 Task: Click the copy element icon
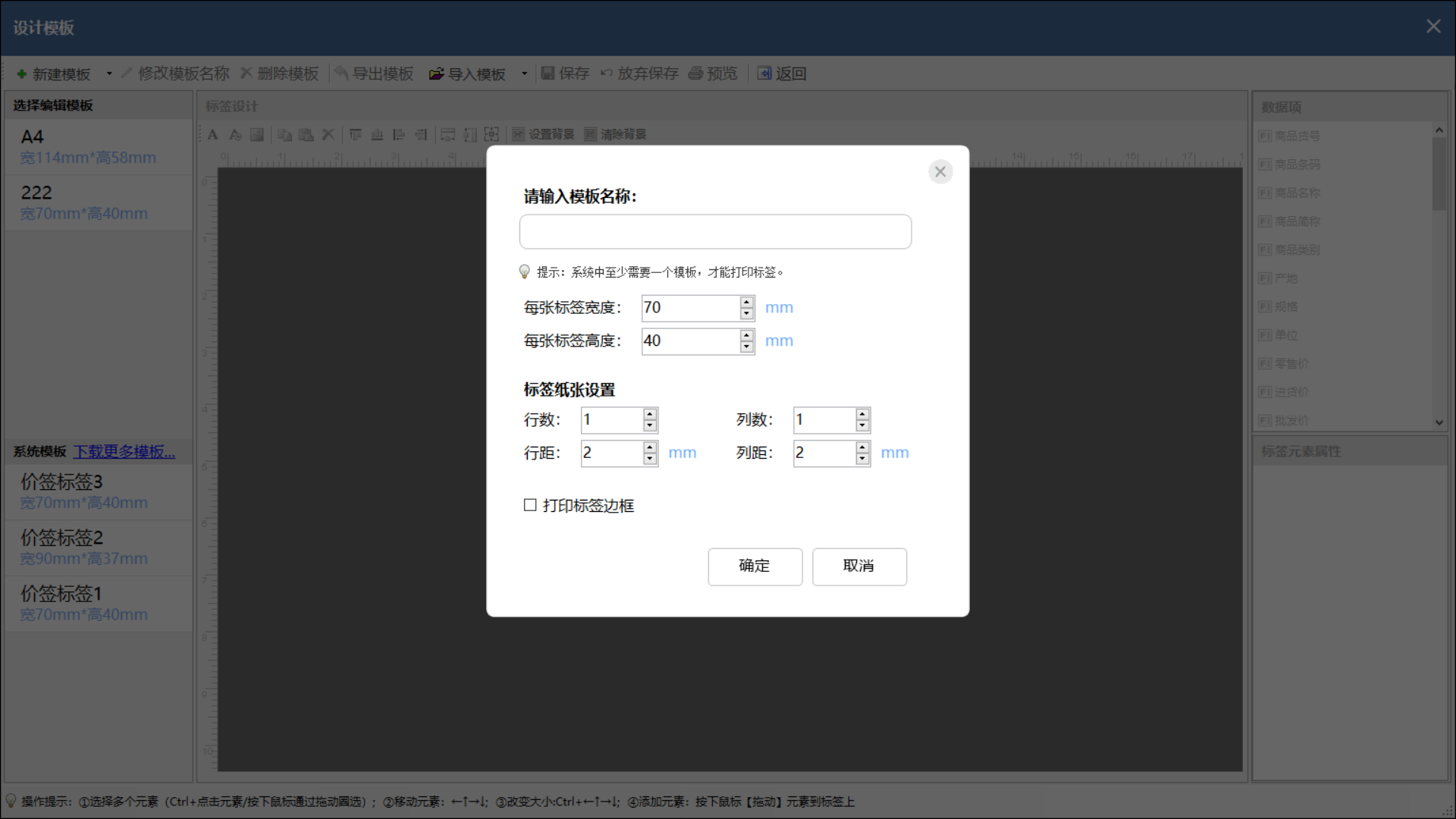click(x=284, y=134)
